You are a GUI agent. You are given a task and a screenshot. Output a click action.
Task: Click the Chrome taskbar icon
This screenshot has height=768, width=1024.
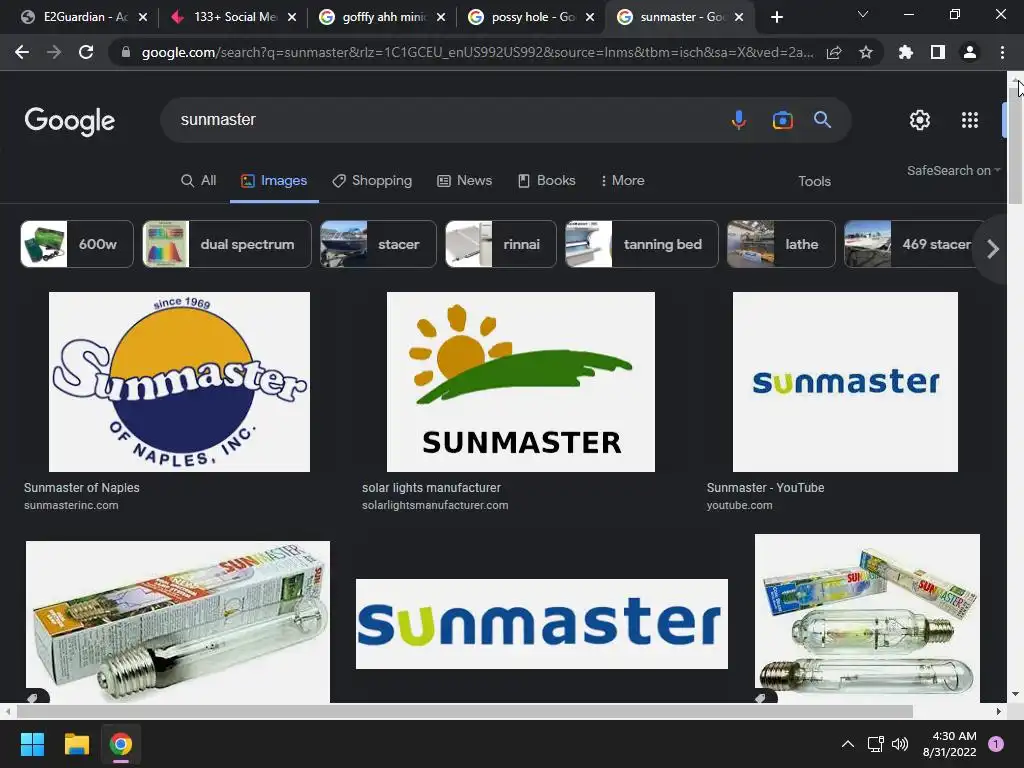[x=120, y=744]
